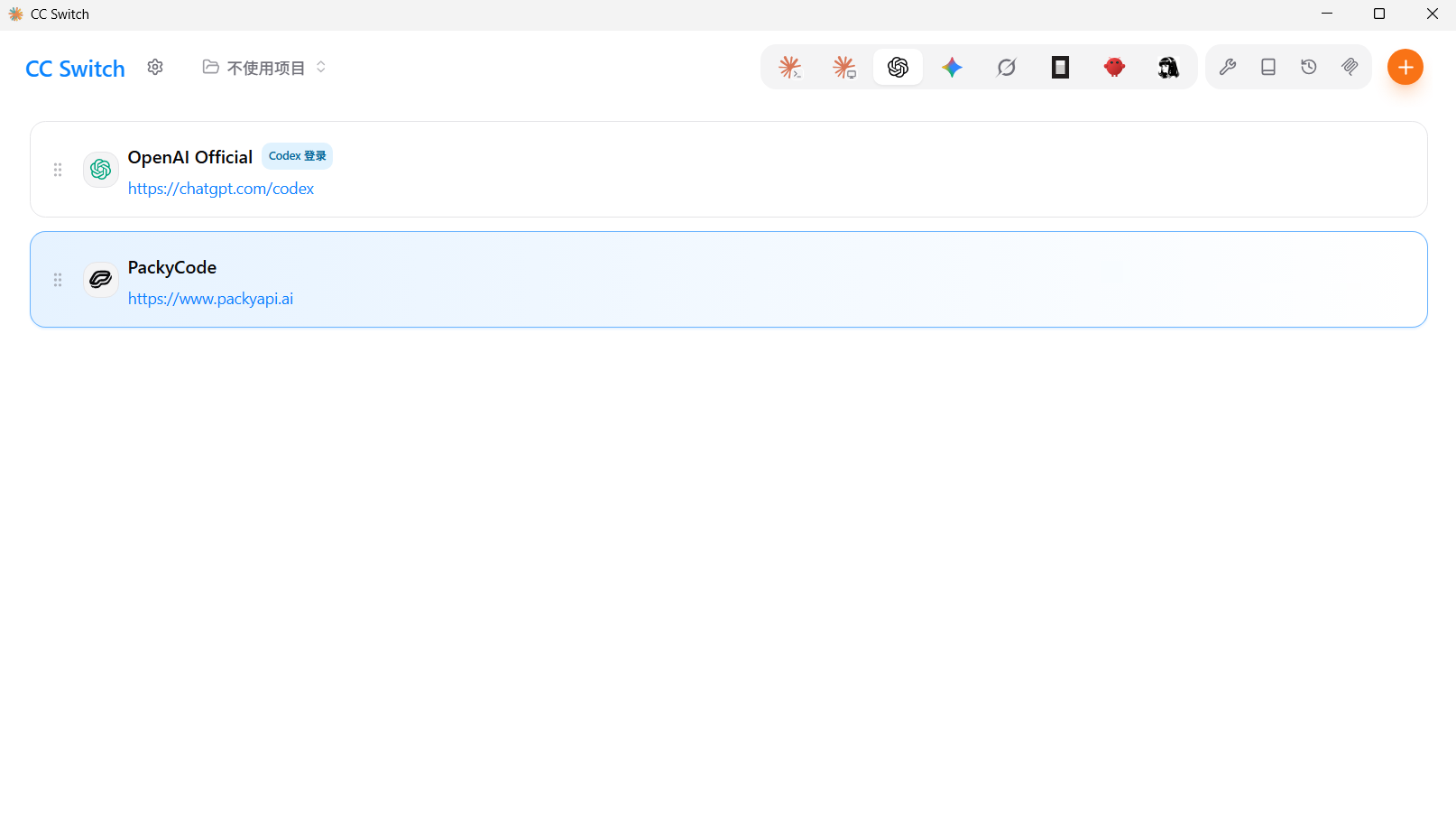1456x834 pixels.
Task: Switch to the Gemini sparkle tab
Action: [x=952, y=67]
